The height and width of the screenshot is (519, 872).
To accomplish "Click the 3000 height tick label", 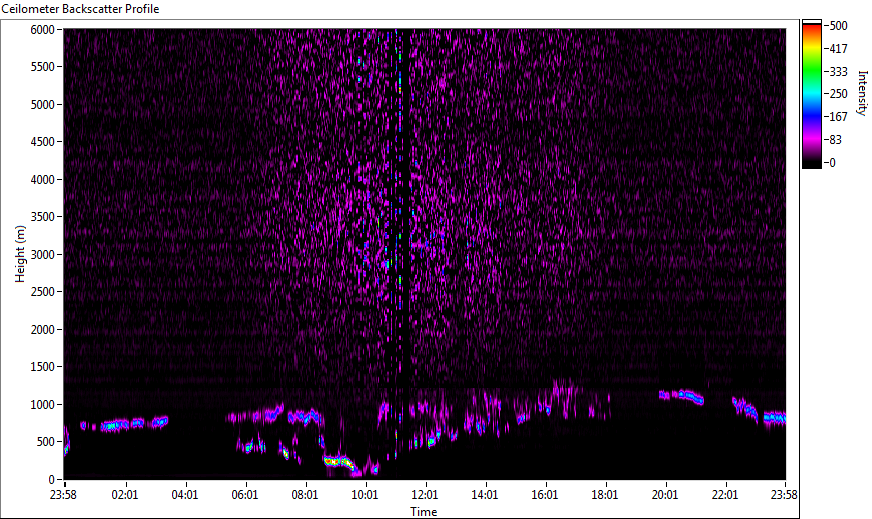I will coord(42,255).
